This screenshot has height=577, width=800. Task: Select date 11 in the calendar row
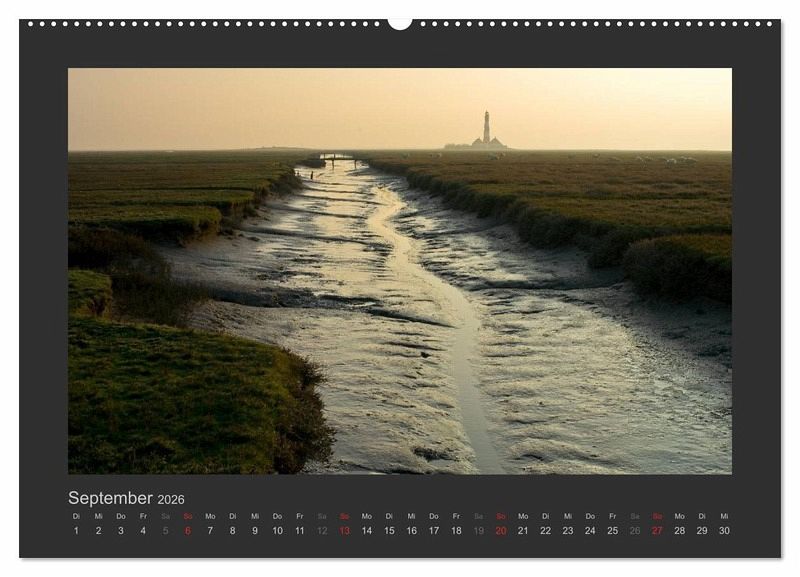click(x=299, y=531)
